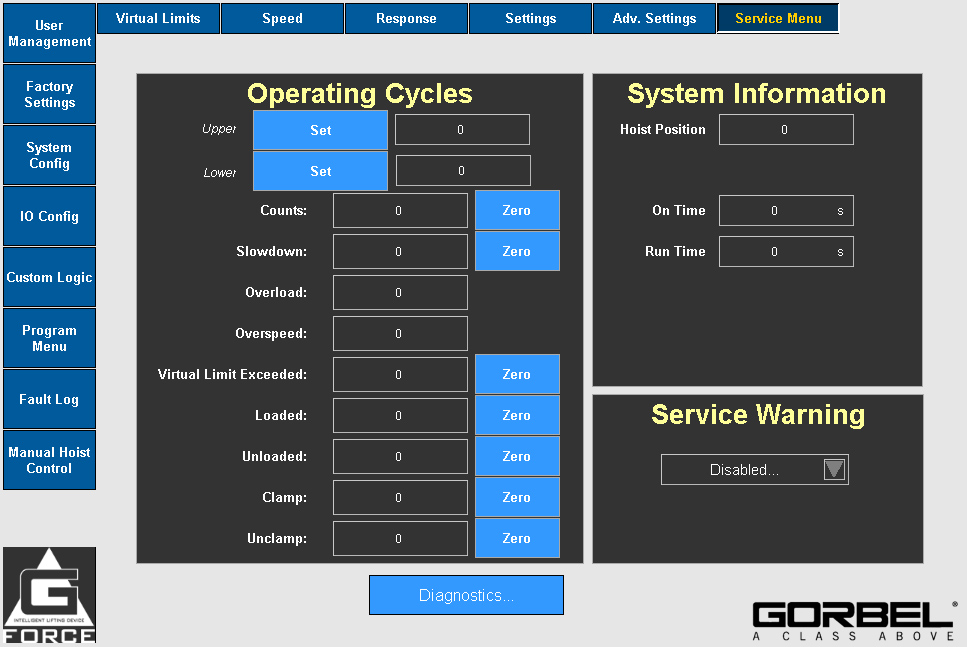Open User Management from the sidebar
Image resolution: width=967 pixels, height=647 pixels.
[x=49, y=34]
